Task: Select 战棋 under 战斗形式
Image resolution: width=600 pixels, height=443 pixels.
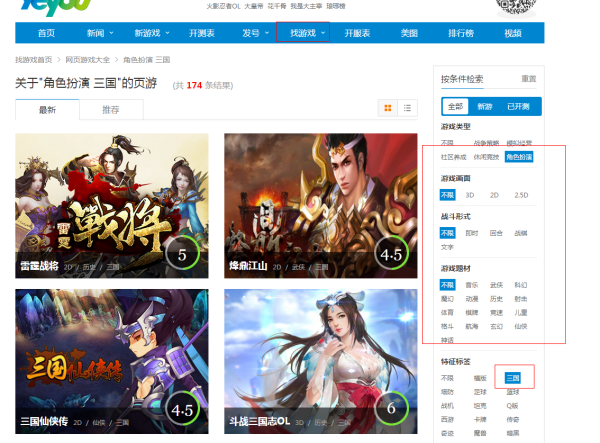Action: [521, 233]
